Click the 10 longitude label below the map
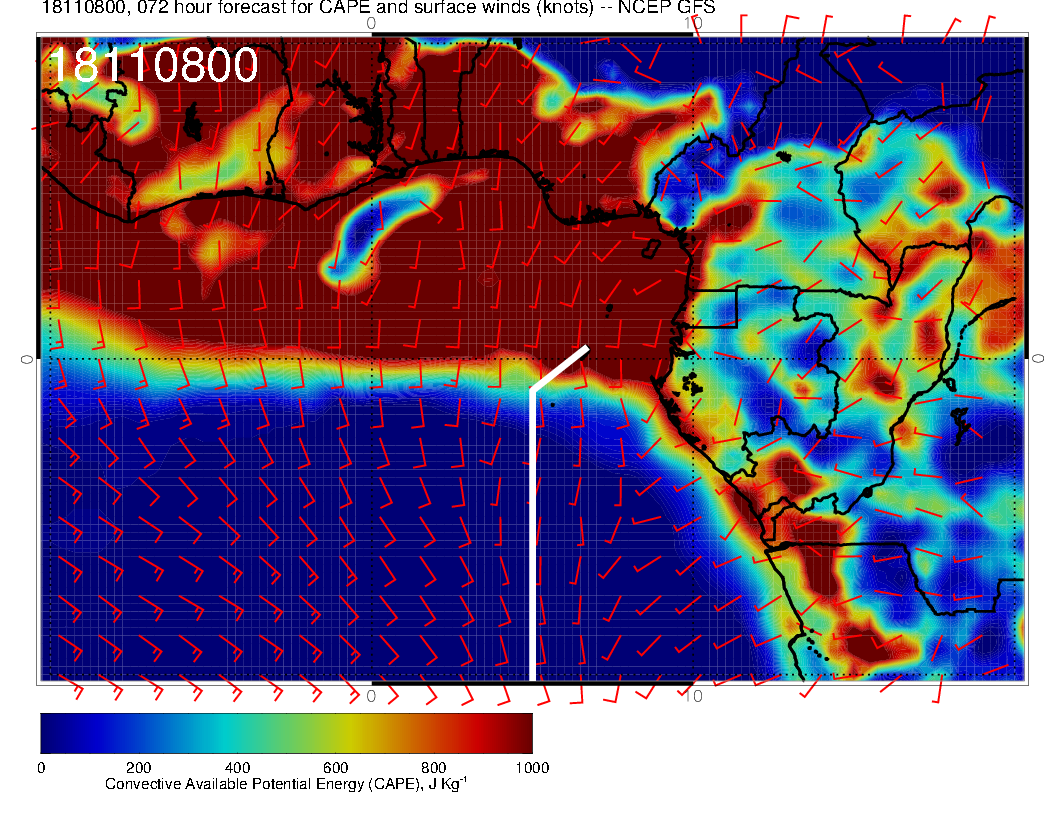 coord(697,696)
